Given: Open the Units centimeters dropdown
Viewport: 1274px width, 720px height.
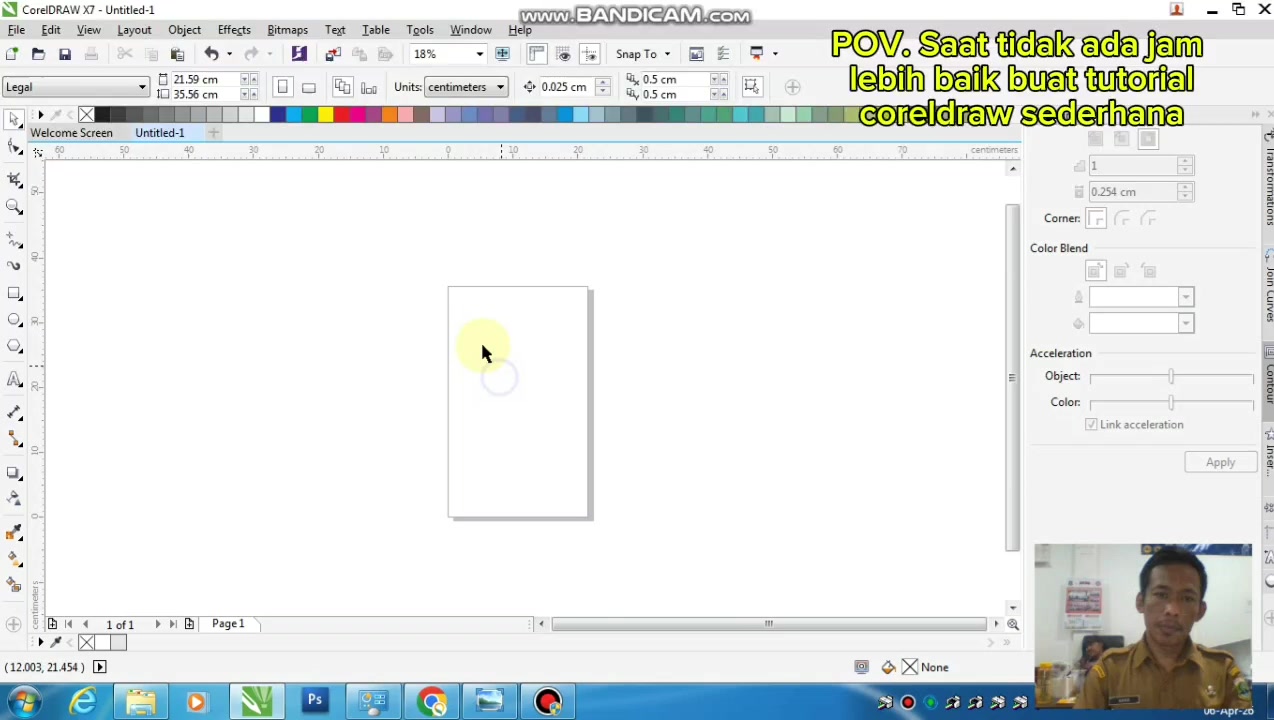Looking at the screenshot, I should [500, 87].
